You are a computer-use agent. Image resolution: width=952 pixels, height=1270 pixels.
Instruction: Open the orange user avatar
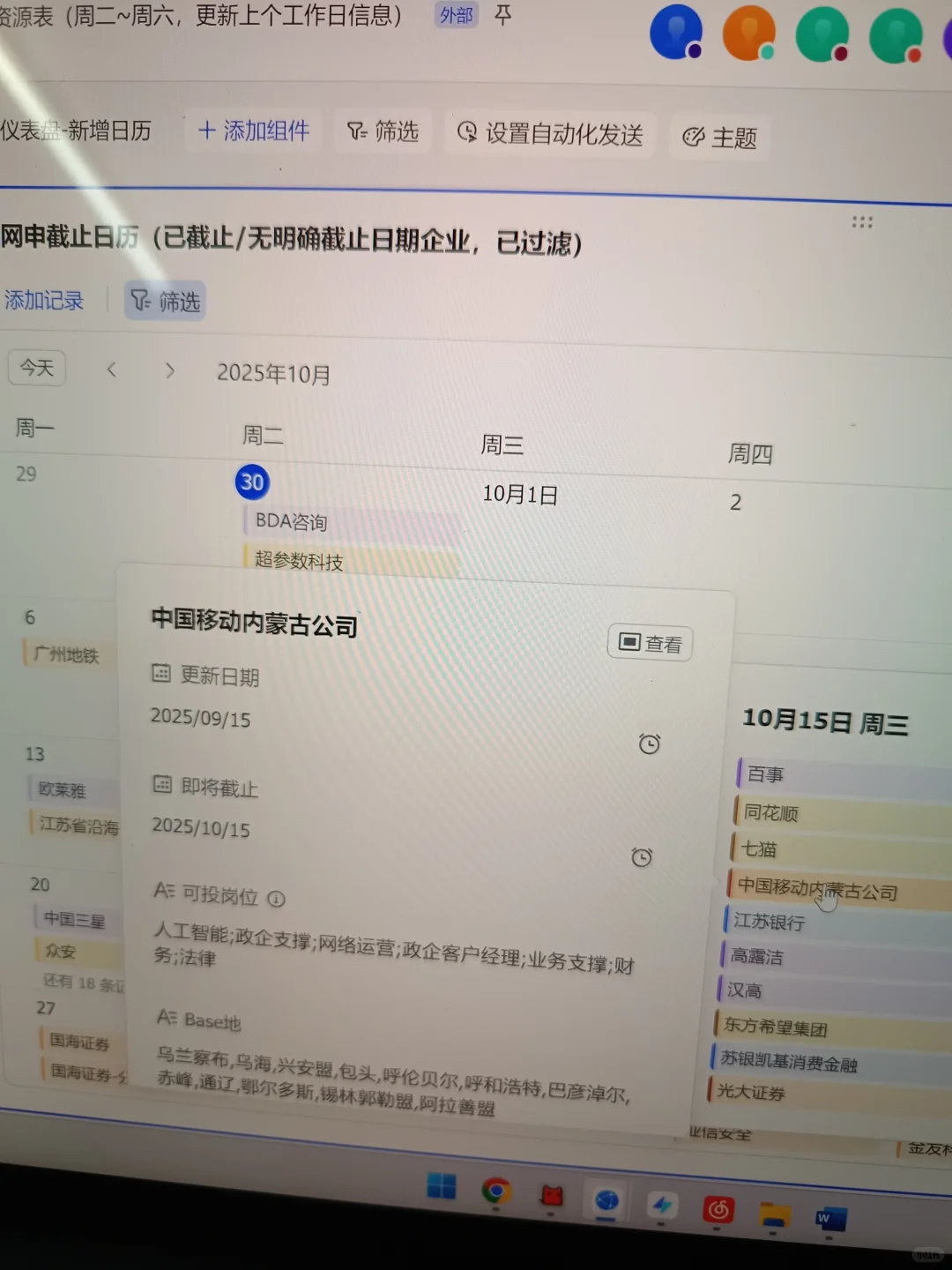[748, 34]
